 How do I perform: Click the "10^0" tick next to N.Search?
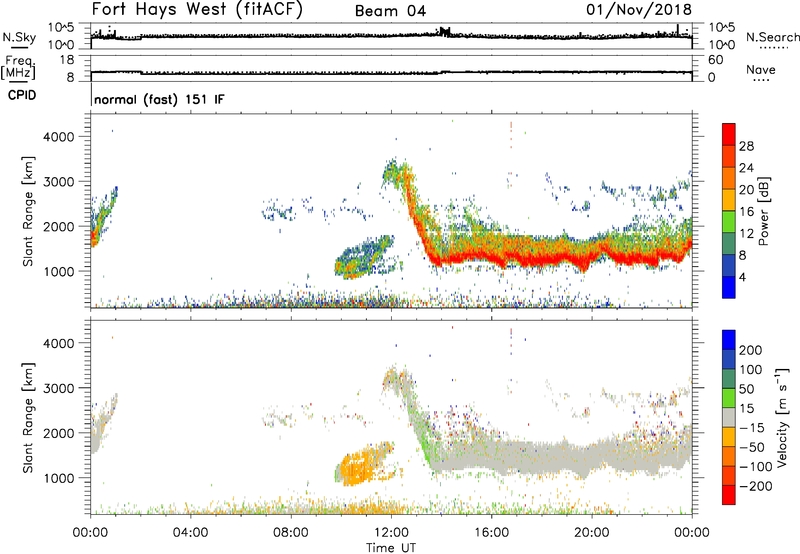tap(722, 45)
